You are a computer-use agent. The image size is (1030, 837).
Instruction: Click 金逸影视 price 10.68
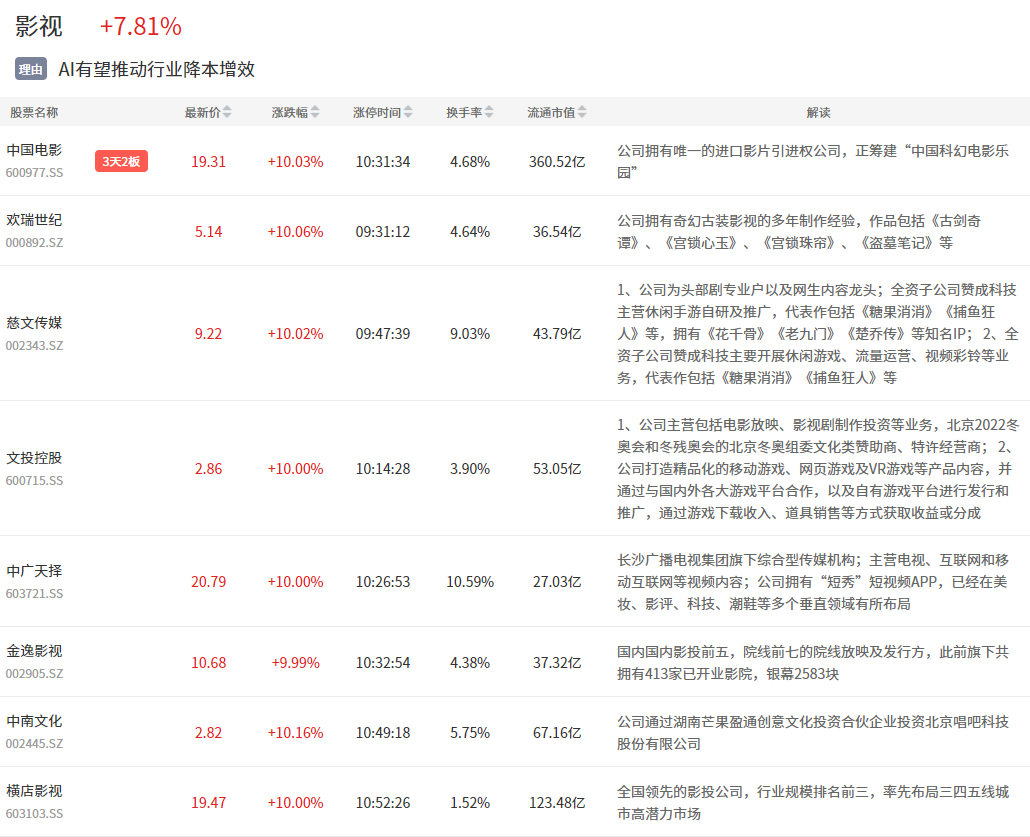(208, 663)
